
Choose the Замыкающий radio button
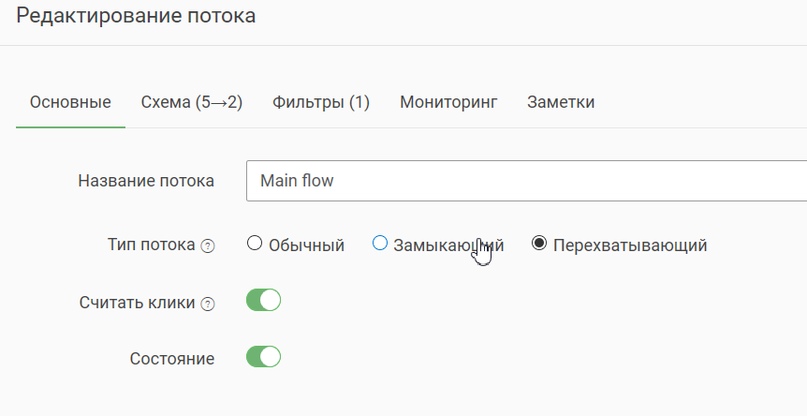[379, 243]
